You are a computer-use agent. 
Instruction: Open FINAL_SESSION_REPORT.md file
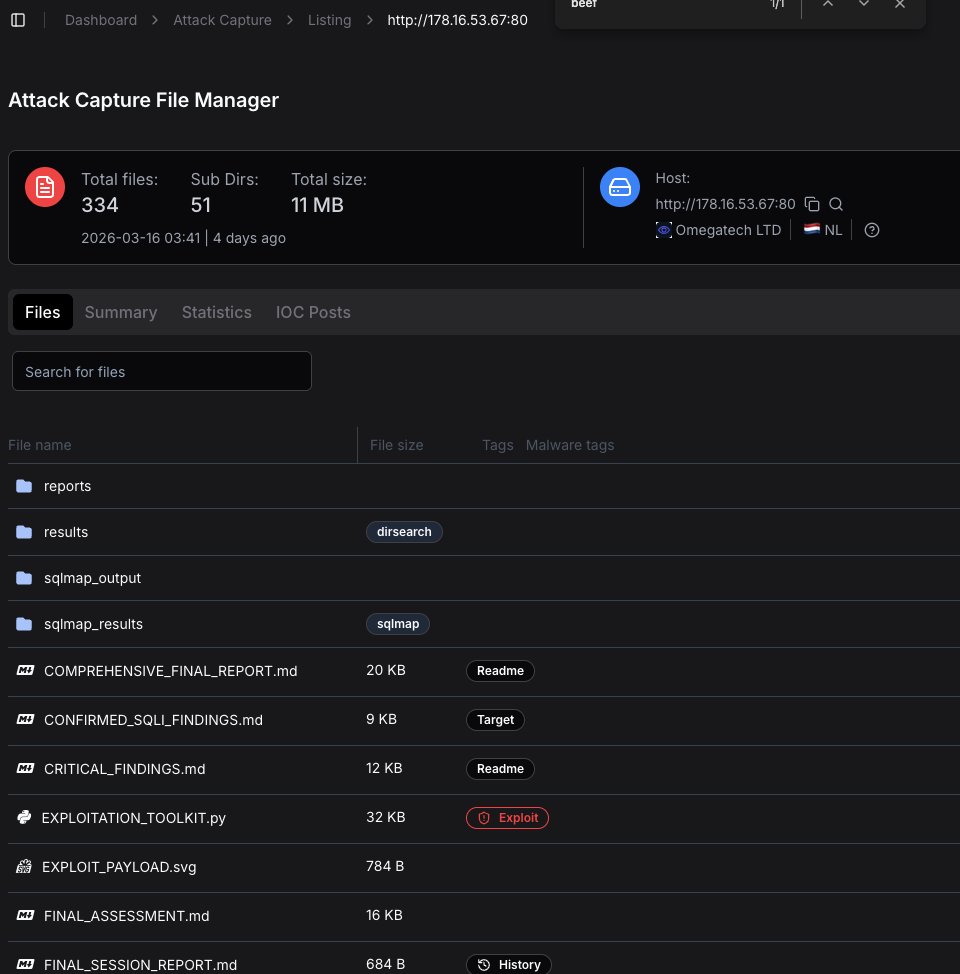[x=140, y=965]
